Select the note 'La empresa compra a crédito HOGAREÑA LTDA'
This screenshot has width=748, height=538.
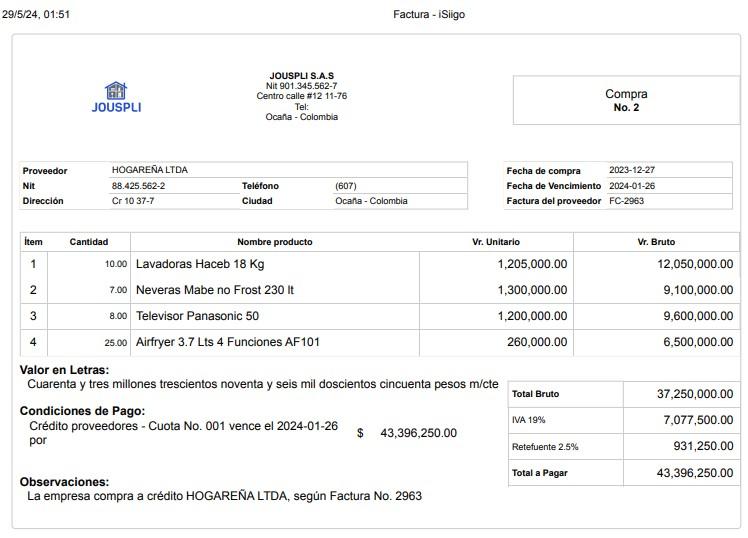224,496
